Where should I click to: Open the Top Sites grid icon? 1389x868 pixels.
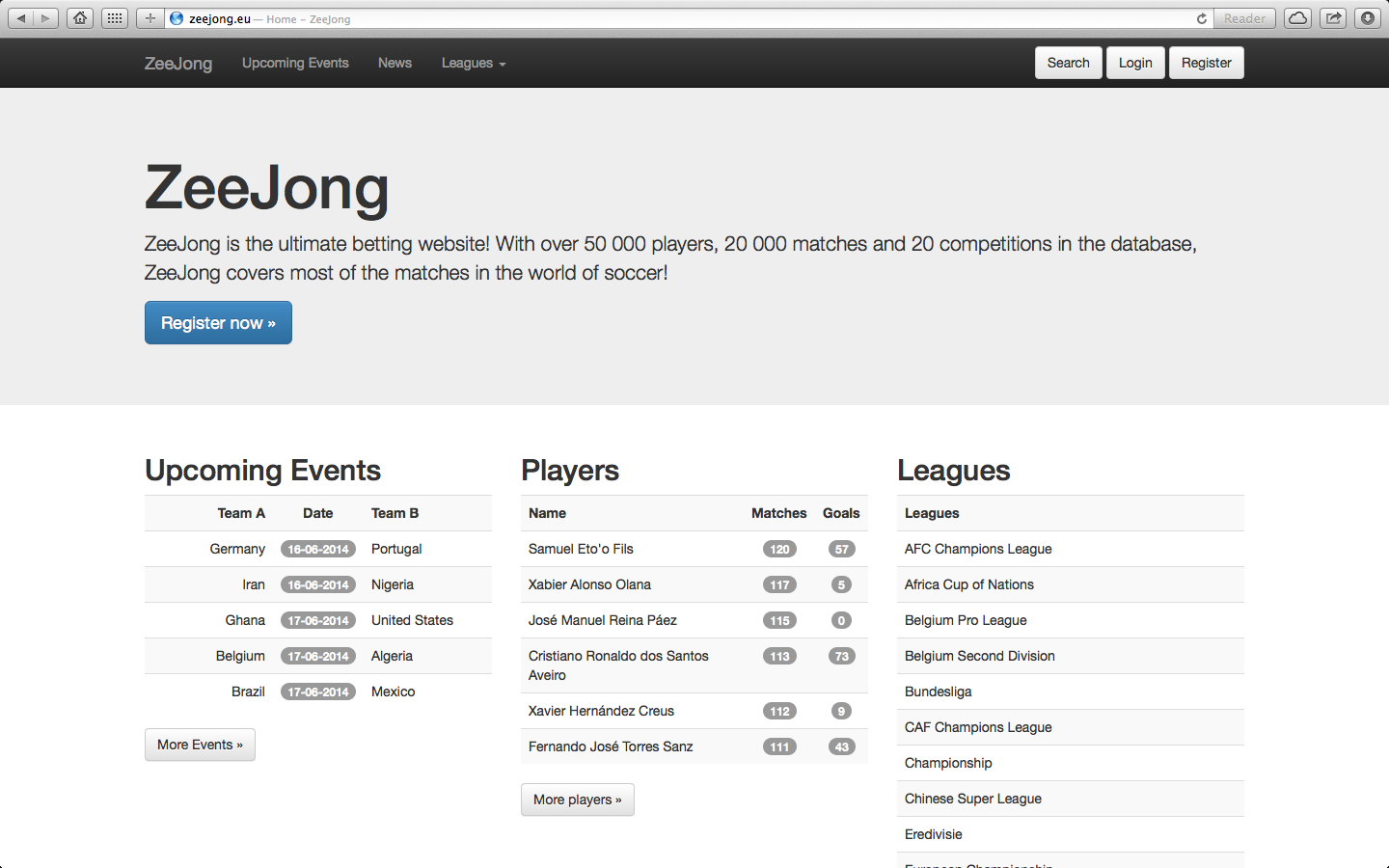tap(115, 18)
